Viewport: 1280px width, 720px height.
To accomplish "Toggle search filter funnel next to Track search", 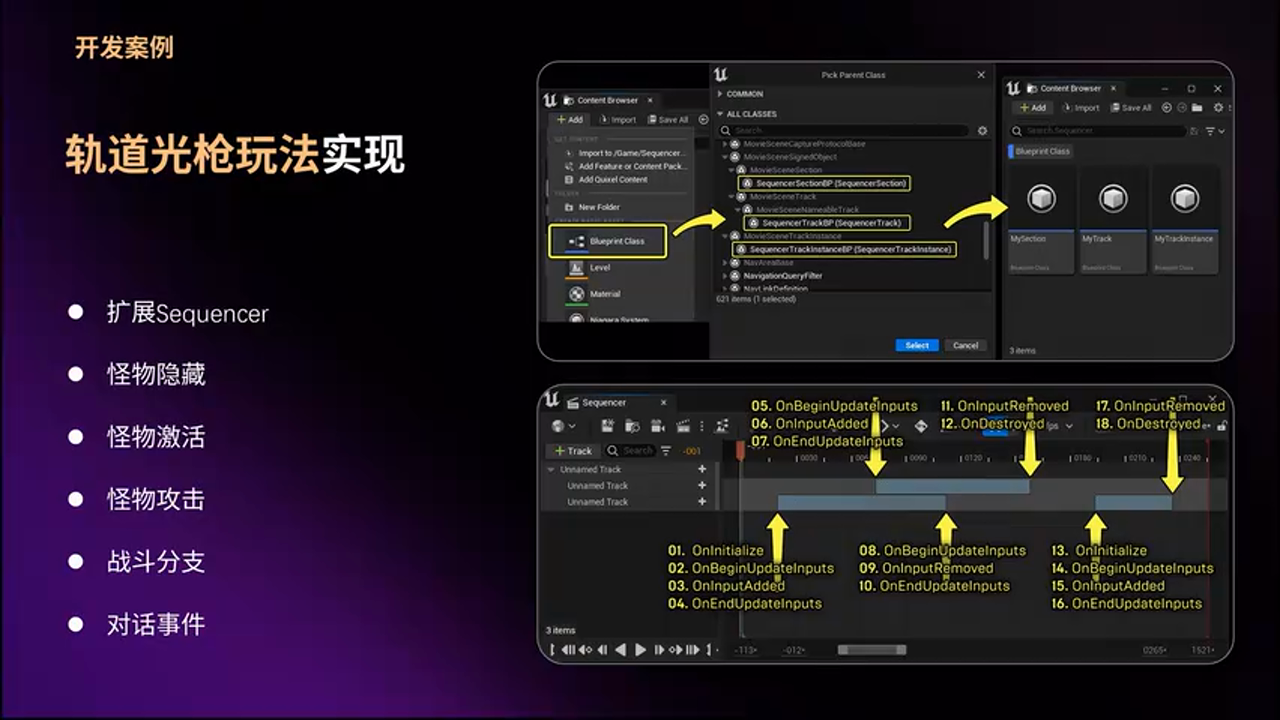I will click(x=664, y=451).
